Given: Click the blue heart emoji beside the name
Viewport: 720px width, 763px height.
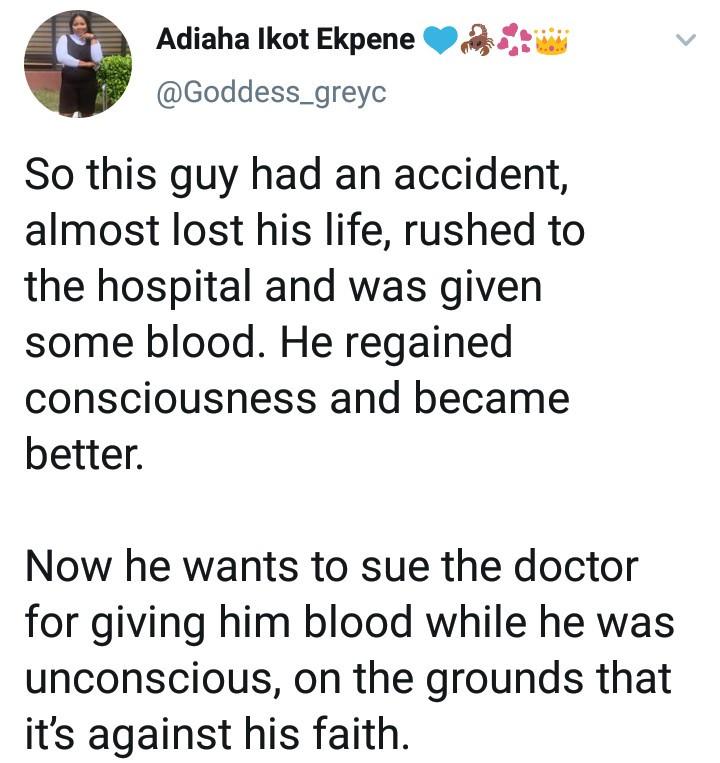Looking at the screenshot, I should (x=441, y=41).
